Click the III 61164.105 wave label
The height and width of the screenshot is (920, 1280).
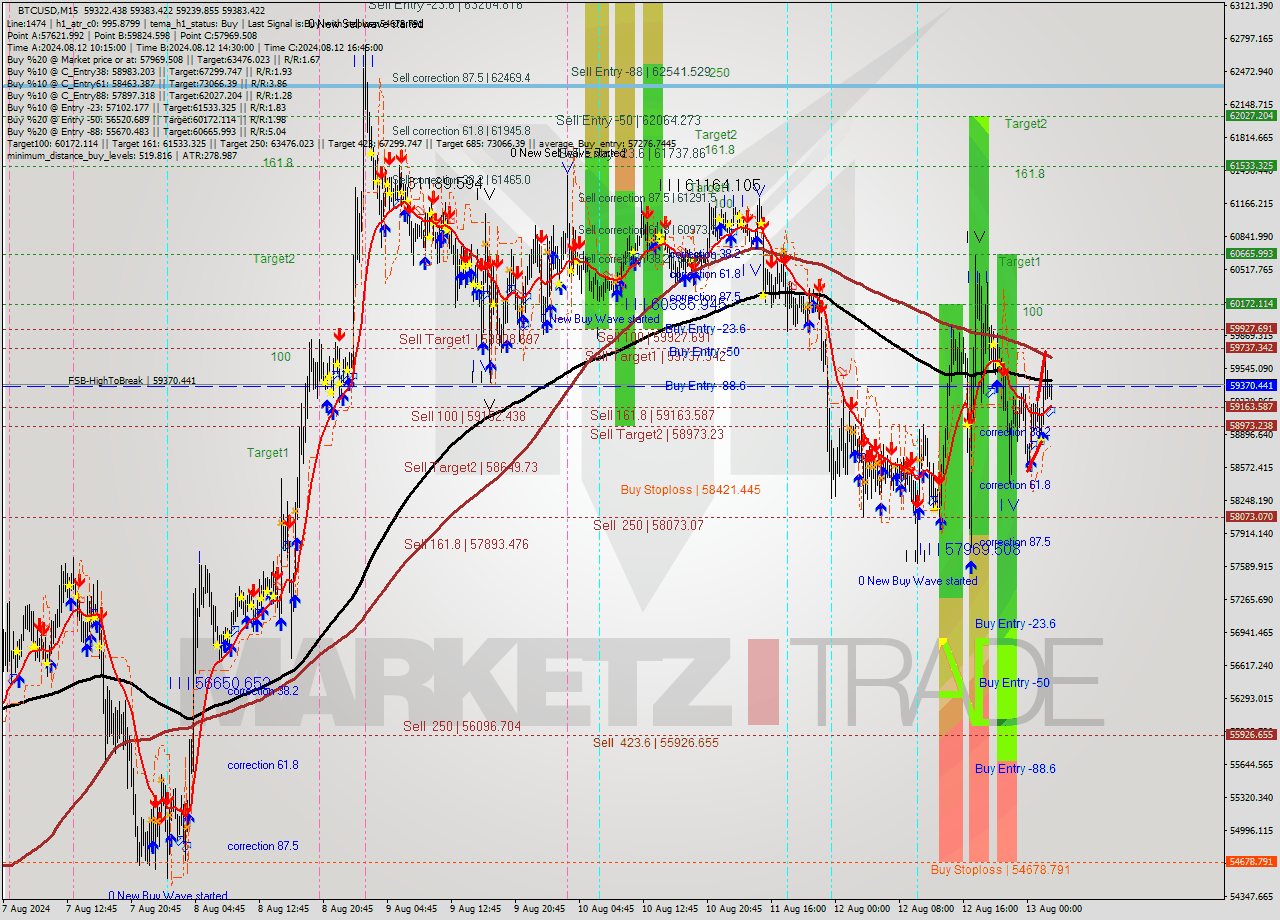(x=709, y=185)
